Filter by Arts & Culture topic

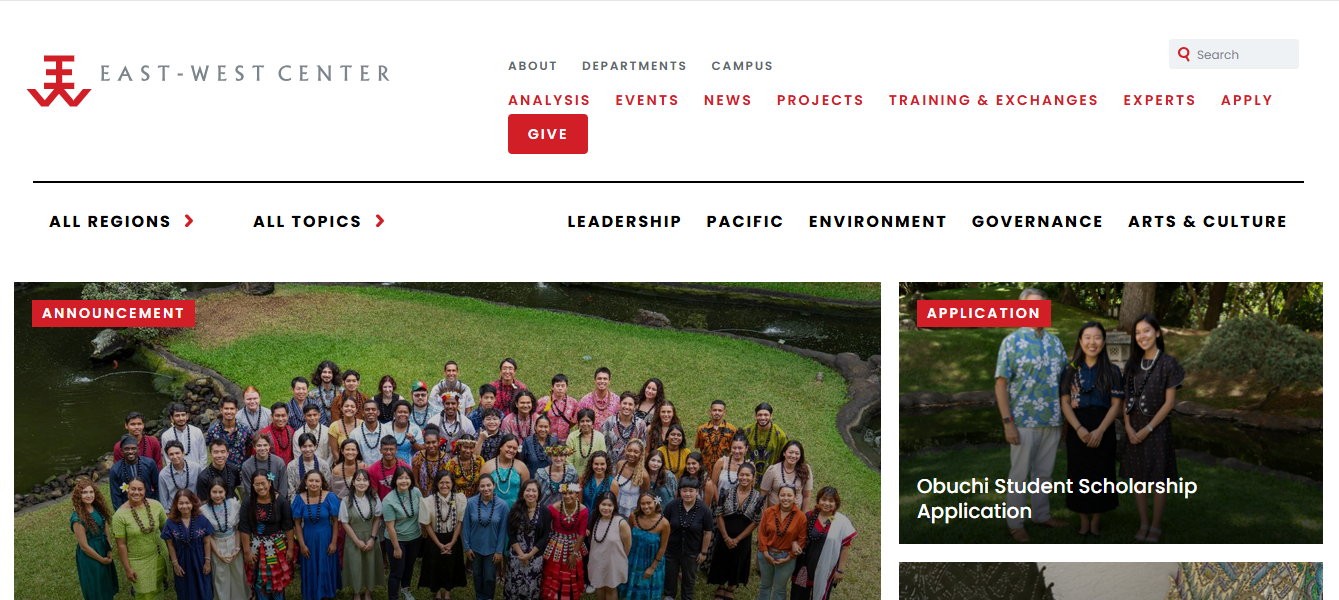[x=1207, y=221]
